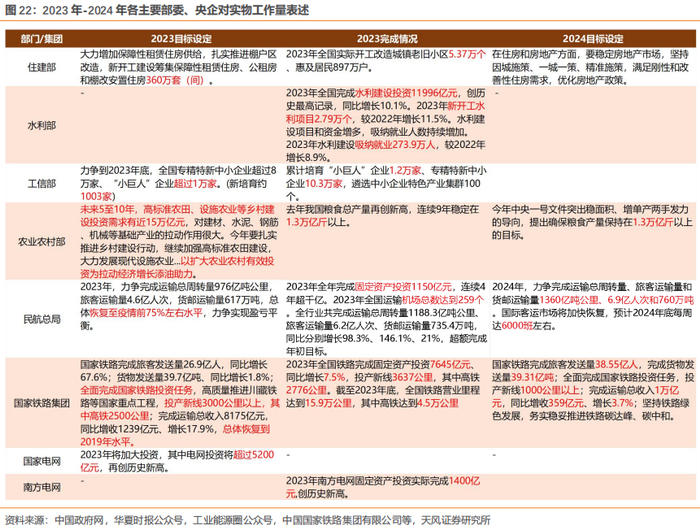Click '固定资产投资1150亿元' red text

403,287
